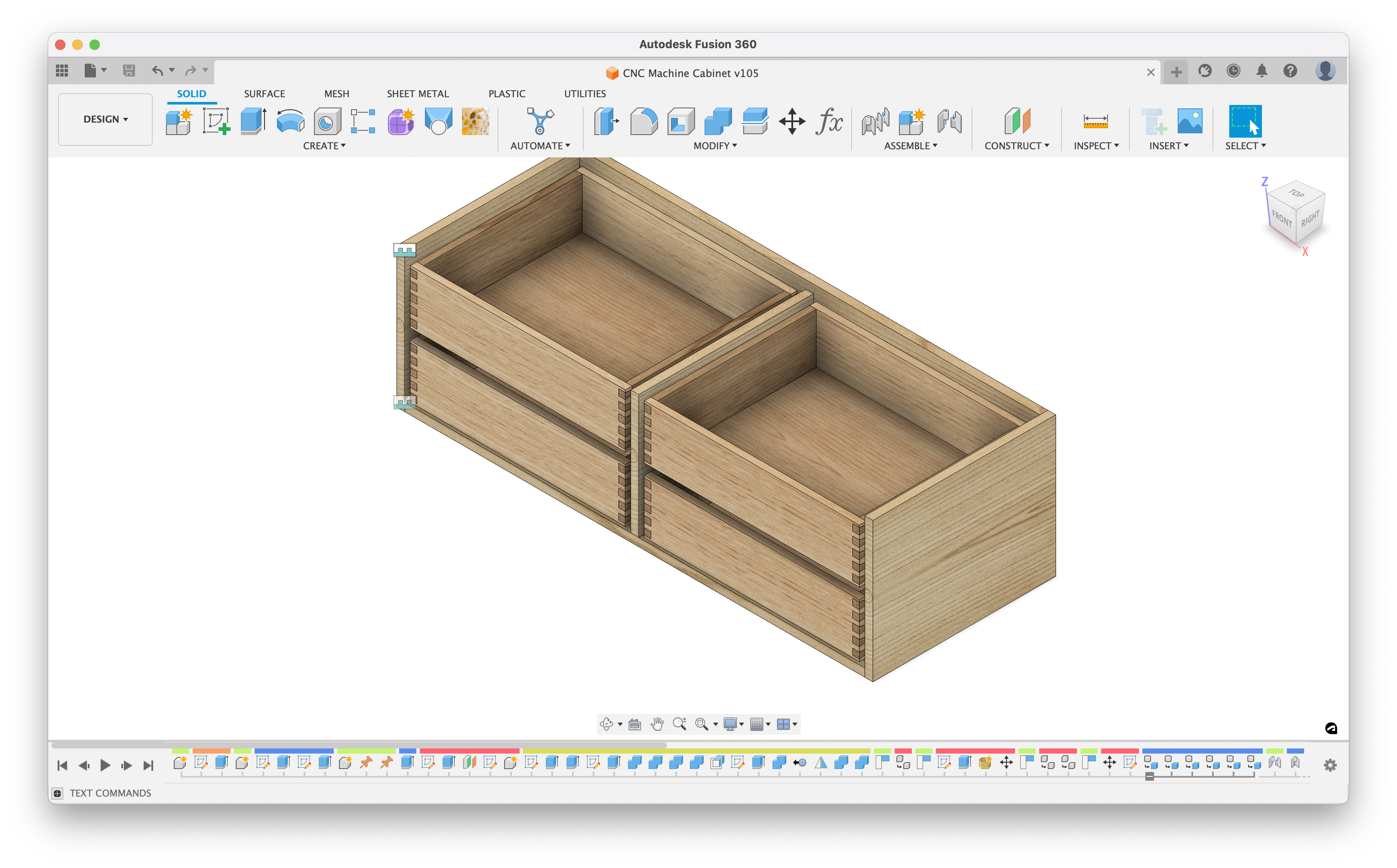
Task: Select the Revolve tool icon
Action: pyautogui.click(x=290, y=121)
